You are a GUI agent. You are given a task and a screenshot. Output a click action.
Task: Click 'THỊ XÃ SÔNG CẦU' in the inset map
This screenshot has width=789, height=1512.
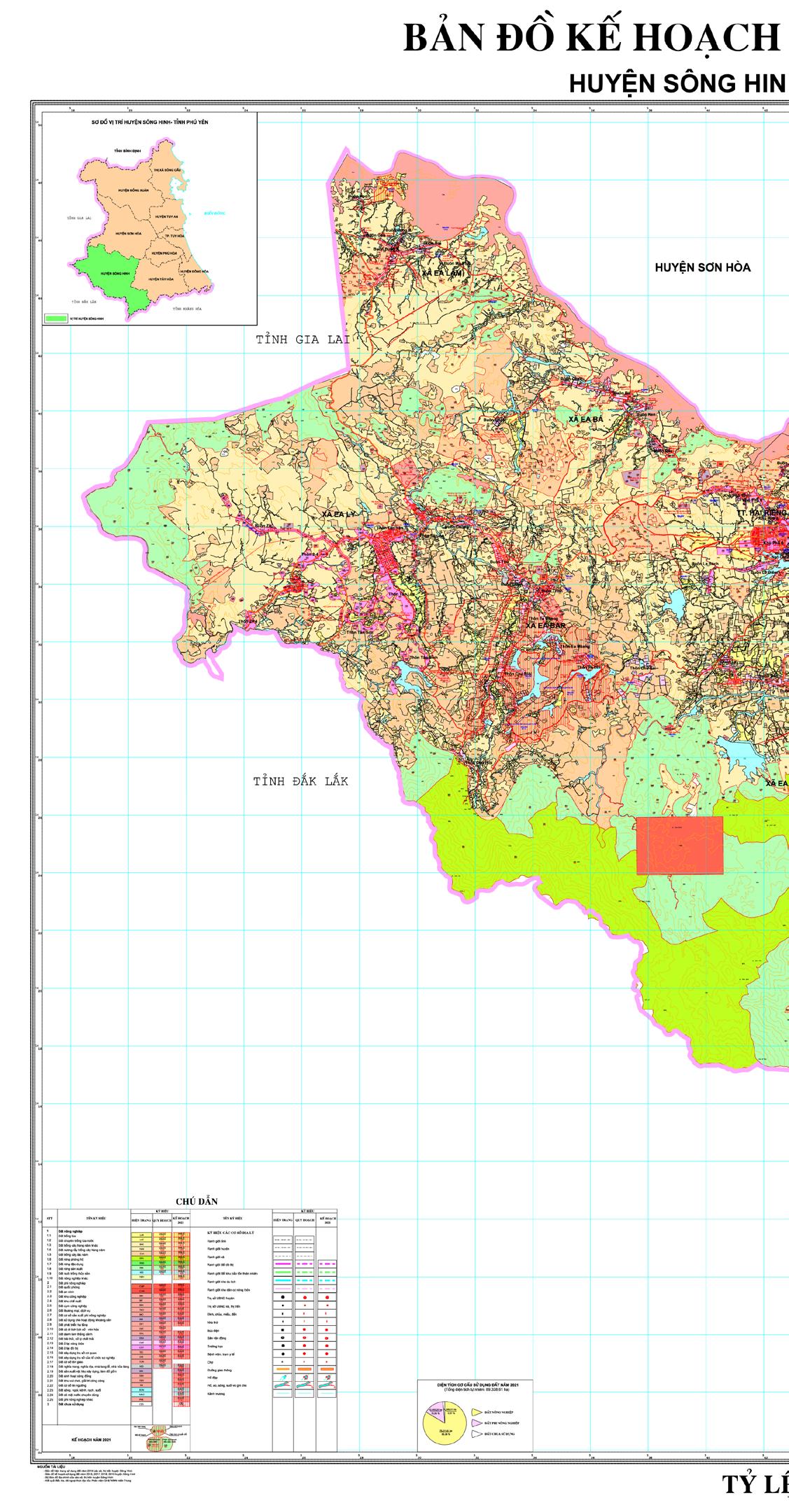[169, 171]
